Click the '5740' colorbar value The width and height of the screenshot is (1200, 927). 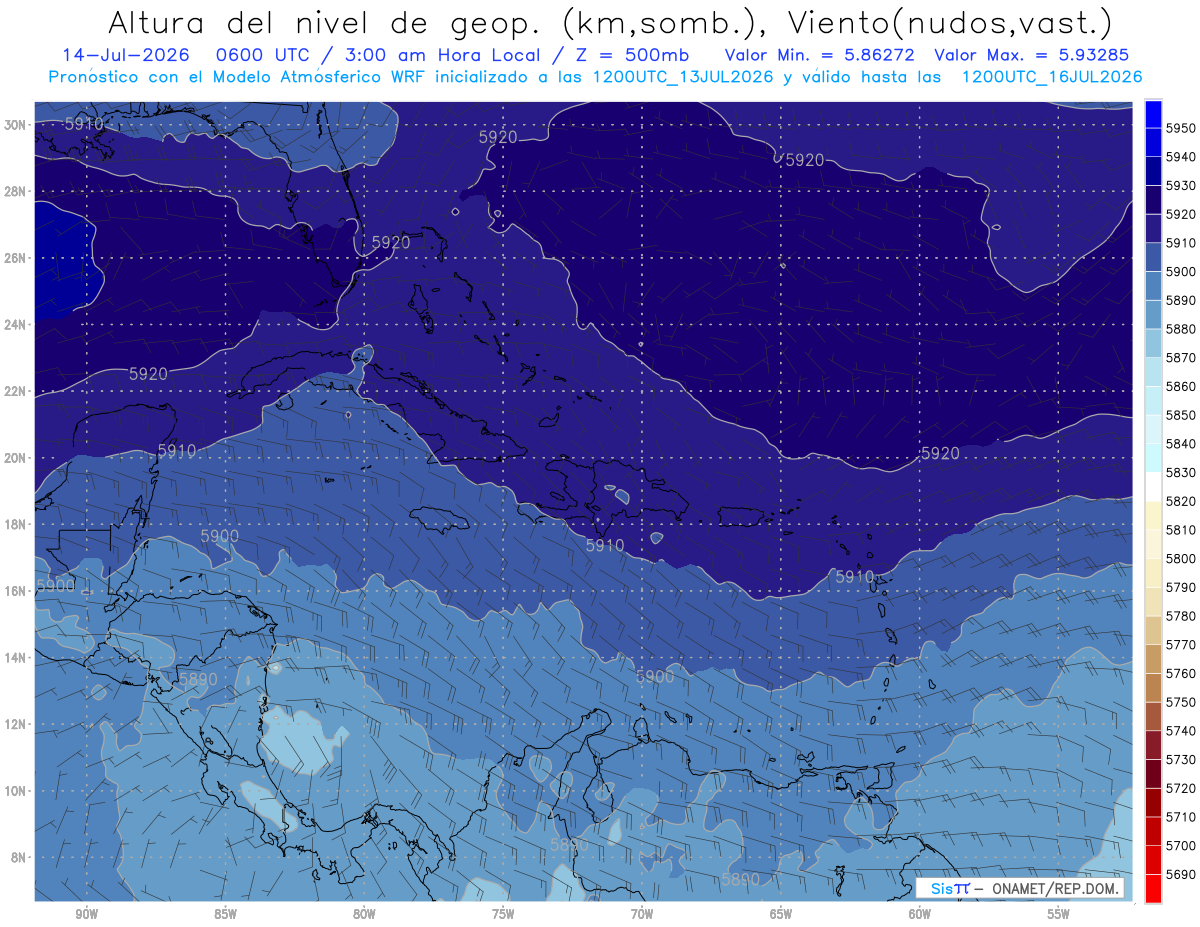1182,731
